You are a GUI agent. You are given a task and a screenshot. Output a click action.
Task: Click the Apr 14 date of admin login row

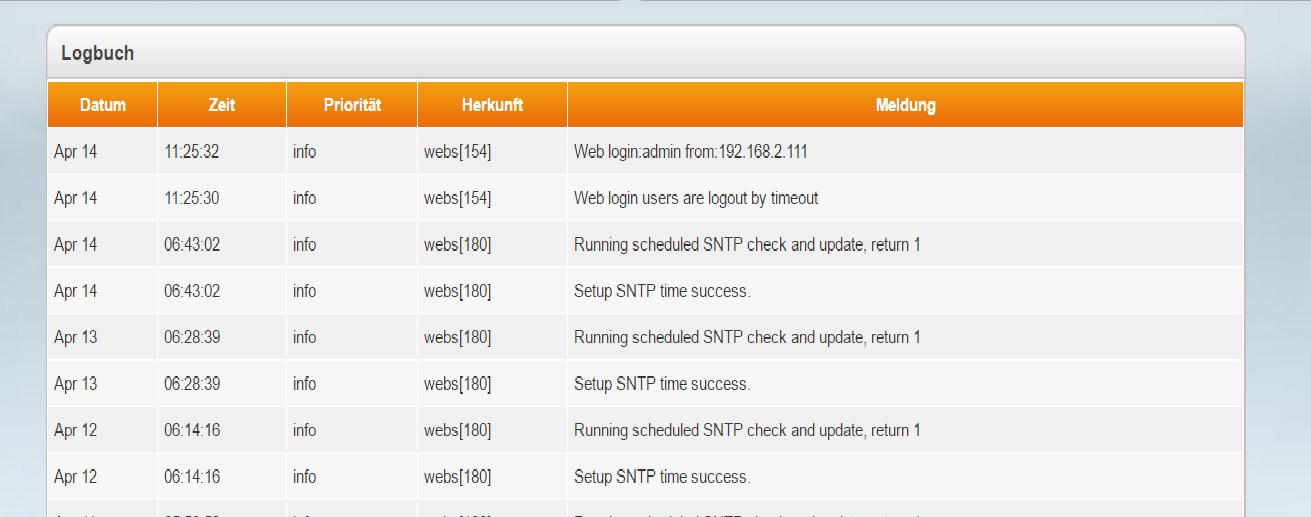[76, 152]
